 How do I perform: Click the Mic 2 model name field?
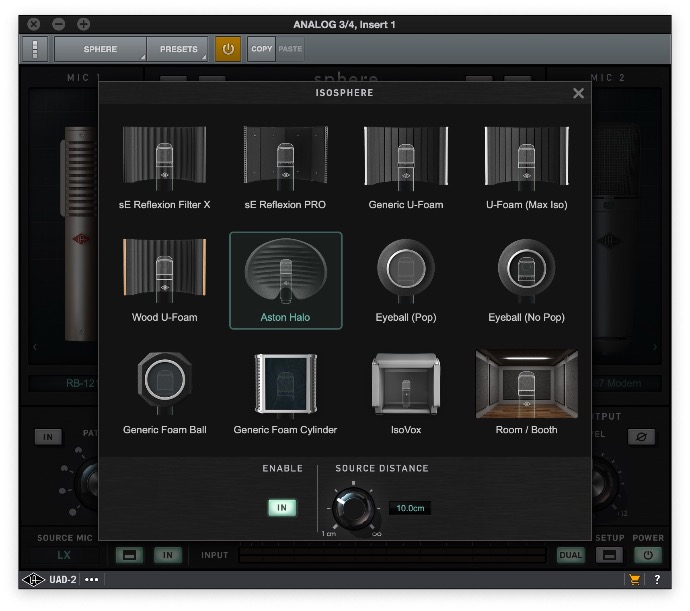point(626,383)
